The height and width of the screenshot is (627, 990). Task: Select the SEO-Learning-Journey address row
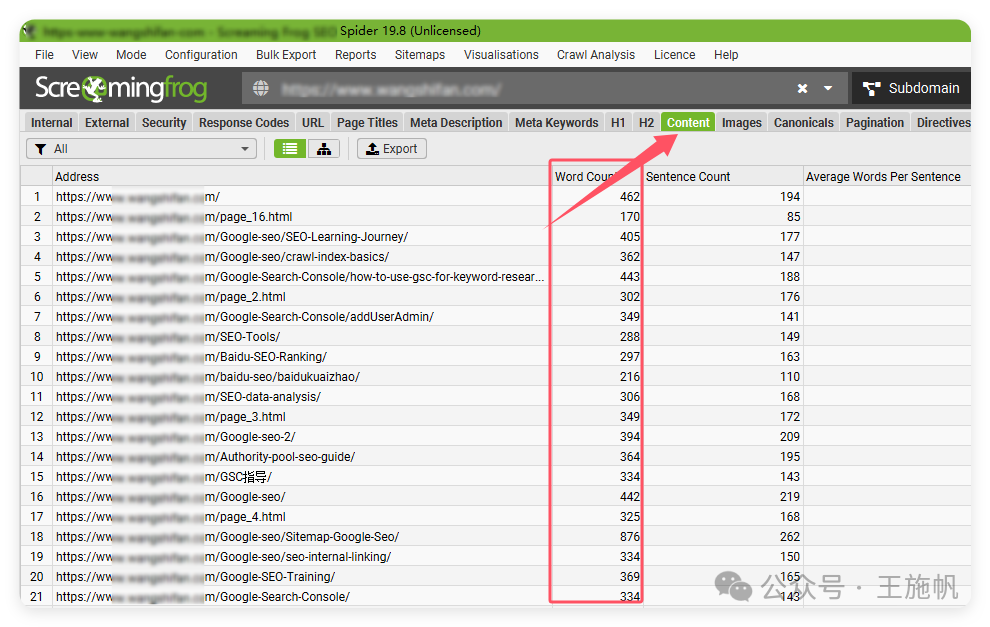point(301,237)
